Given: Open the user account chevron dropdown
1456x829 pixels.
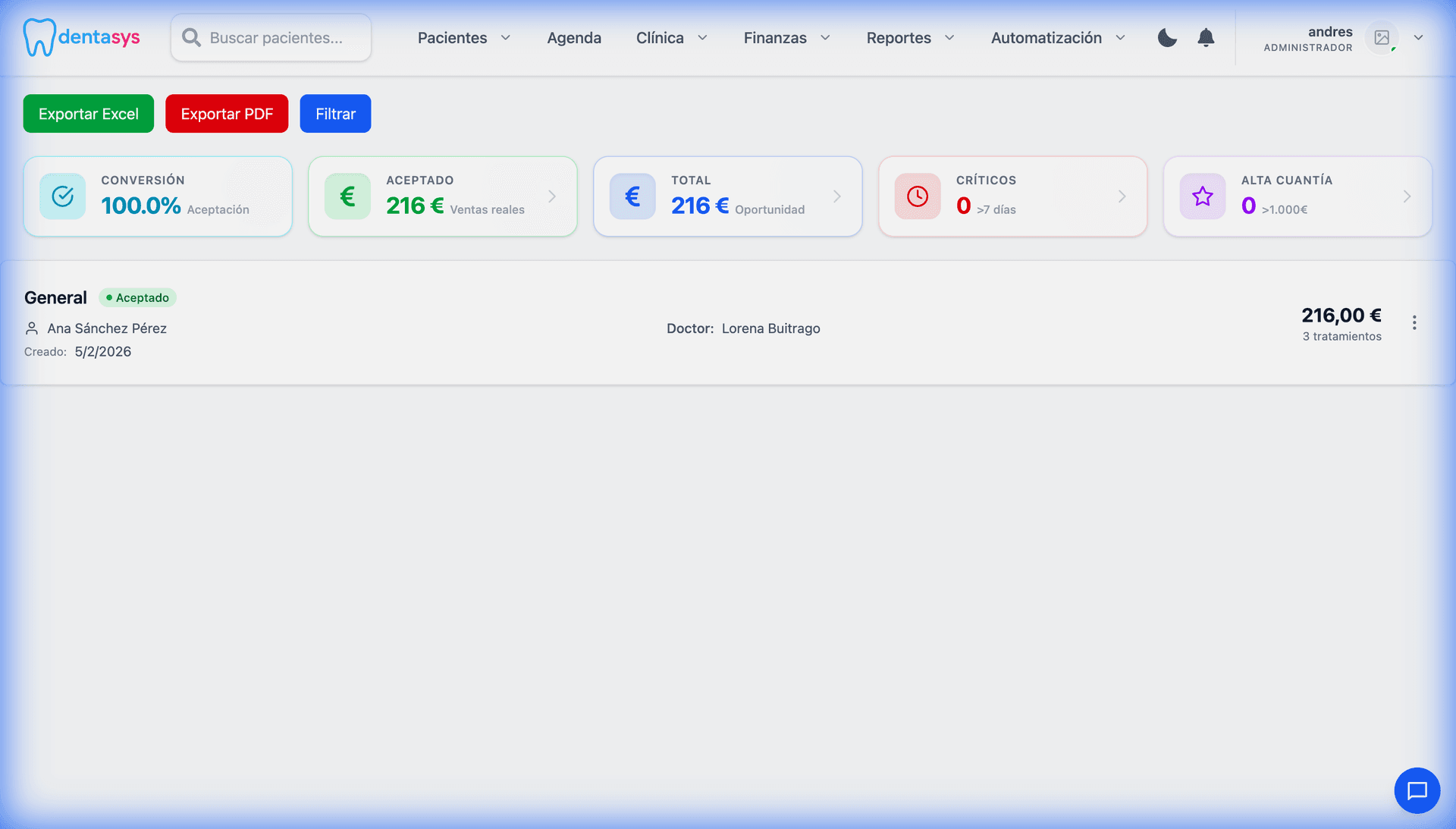Looking at the screenshot, I should pyautogui.click(x=1418, y=38).
